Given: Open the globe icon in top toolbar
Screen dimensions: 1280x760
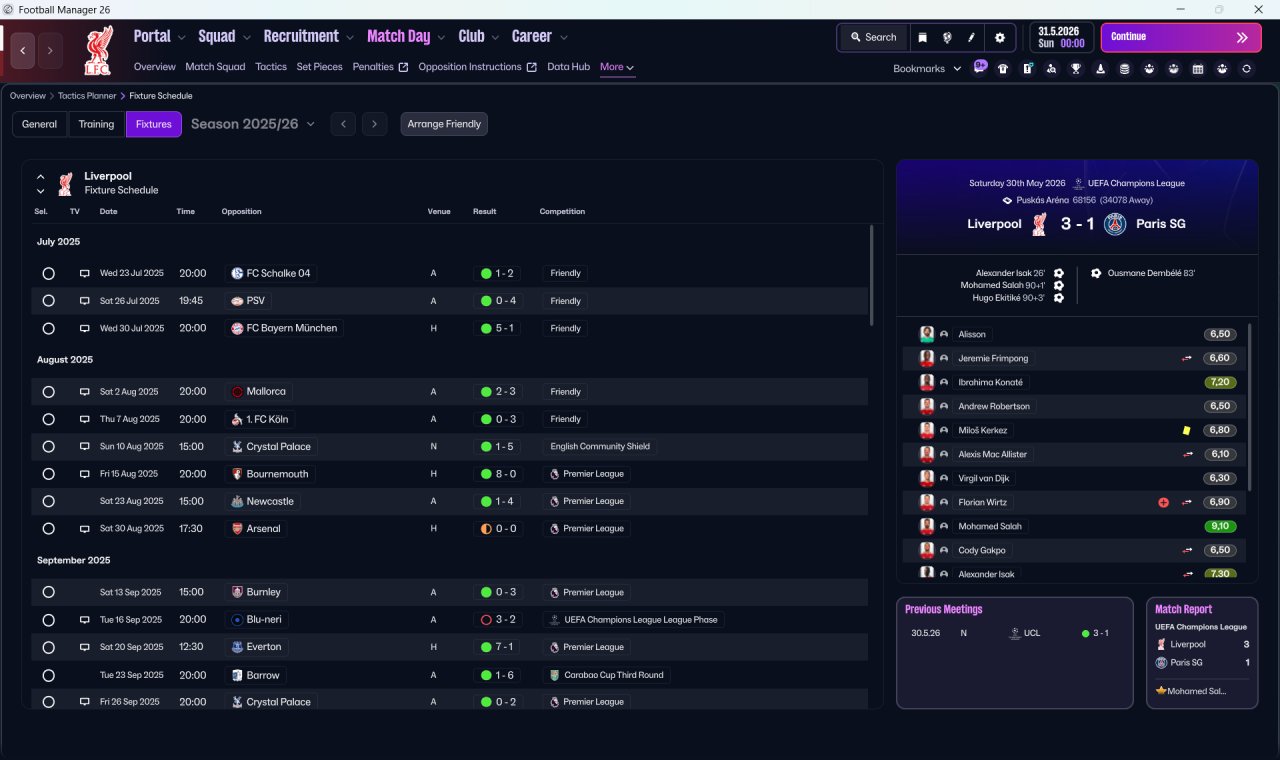Looking at the screenshot, I should [946, 37].
